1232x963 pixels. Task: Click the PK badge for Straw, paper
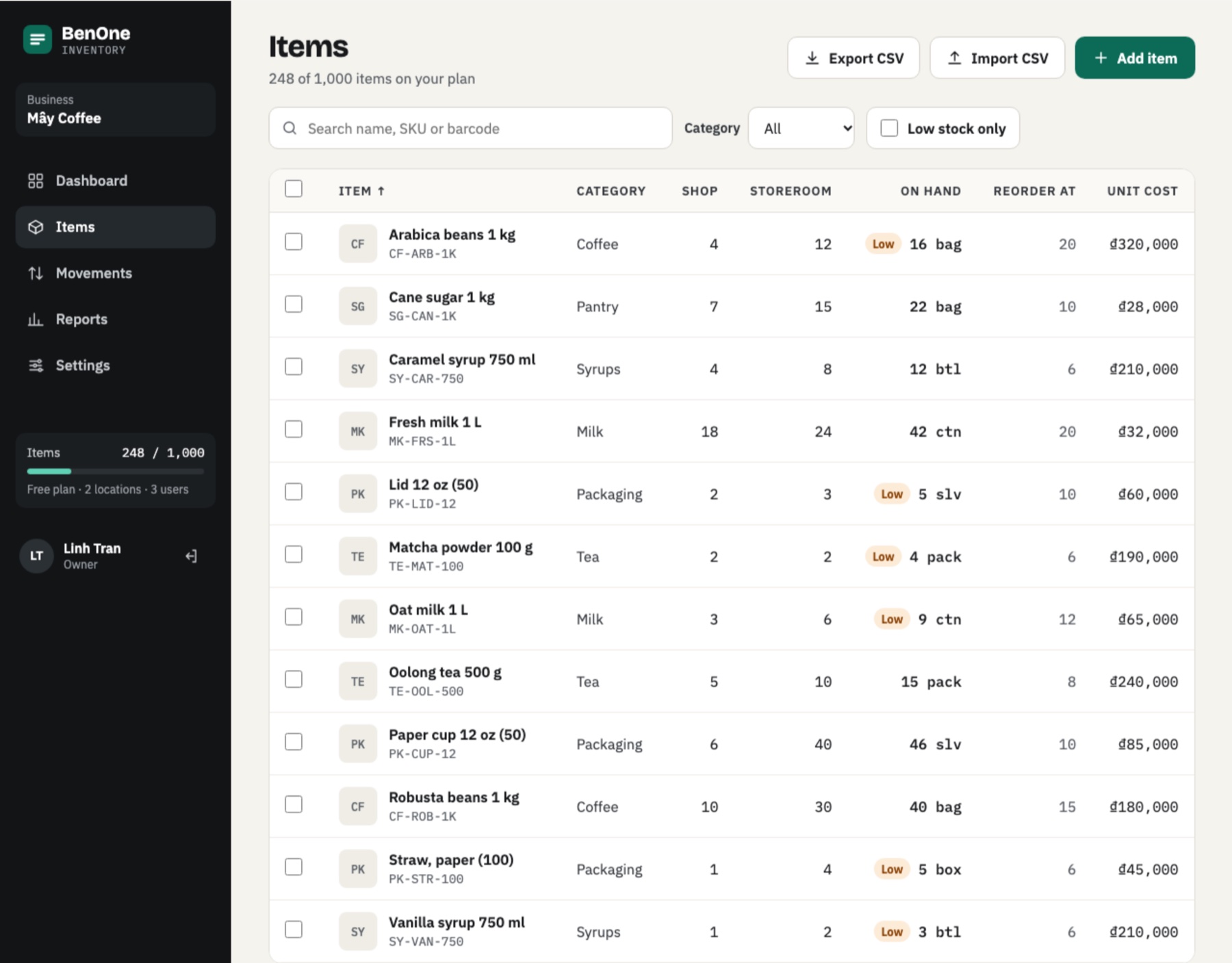357,869
